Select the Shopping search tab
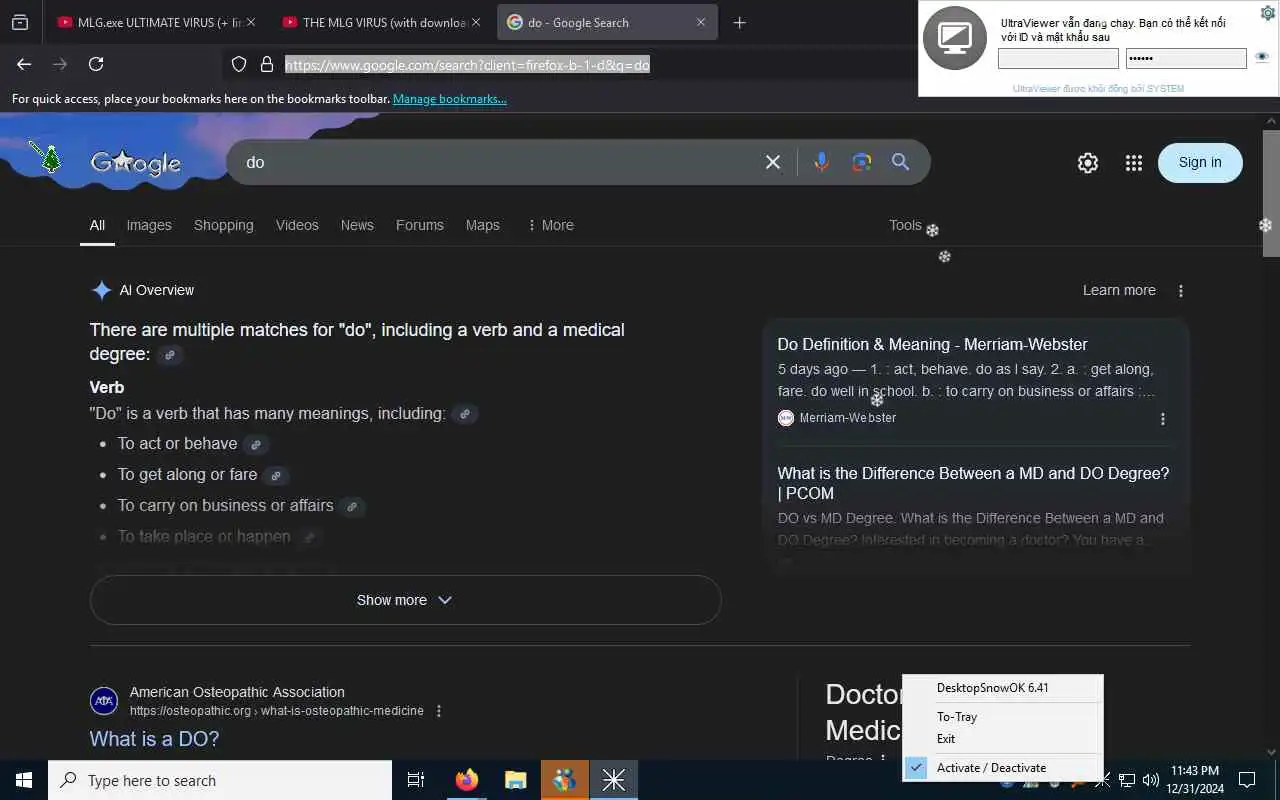 (x=224, y=225)
